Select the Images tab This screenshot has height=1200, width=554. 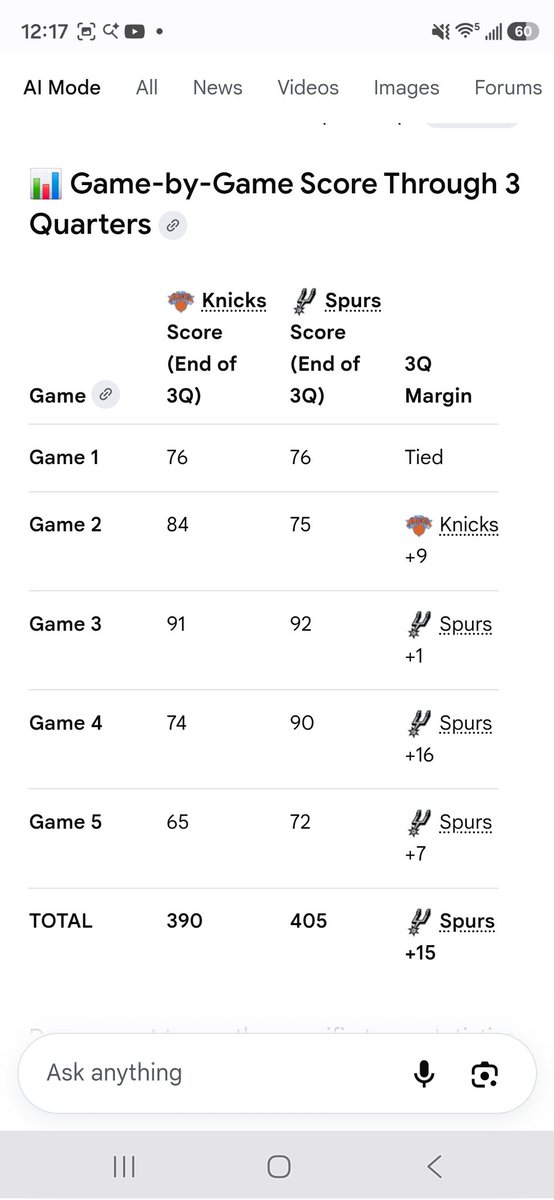(407, 88)
